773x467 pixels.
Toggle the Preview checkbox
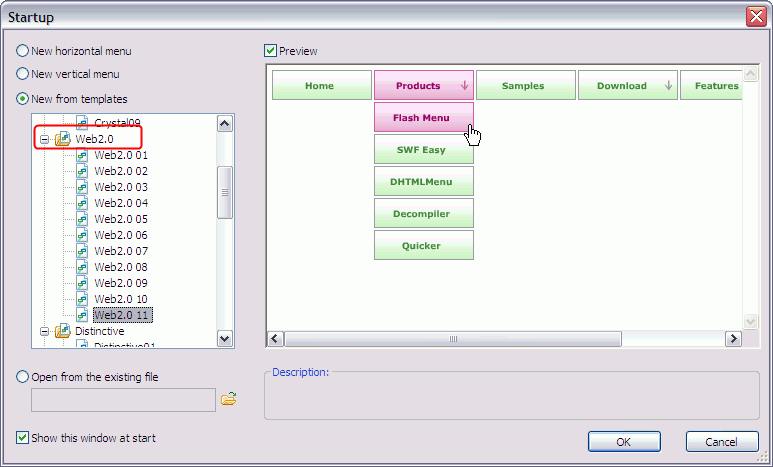point(270,51)
